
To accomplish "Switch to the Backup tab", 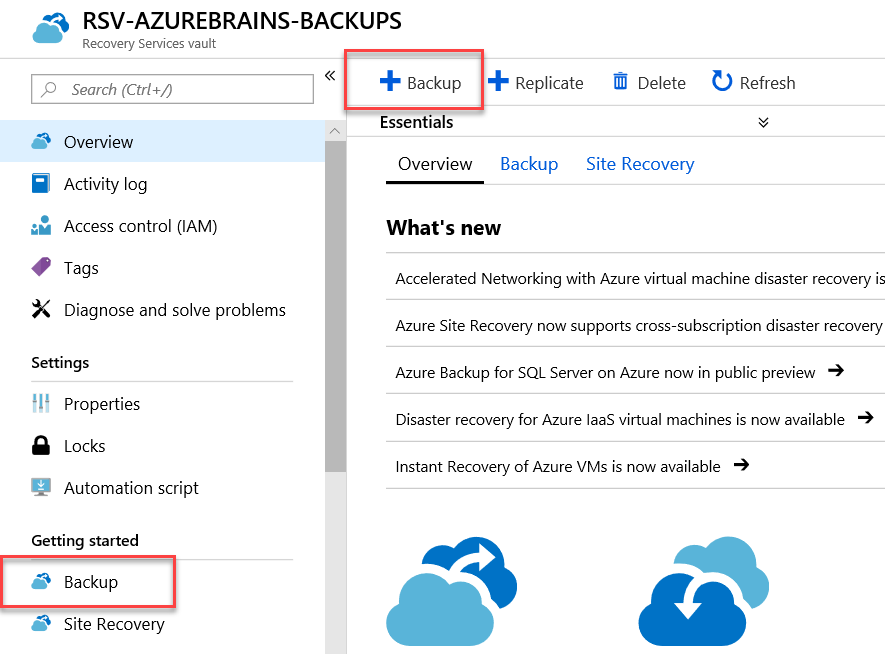I will pos(529,164).
